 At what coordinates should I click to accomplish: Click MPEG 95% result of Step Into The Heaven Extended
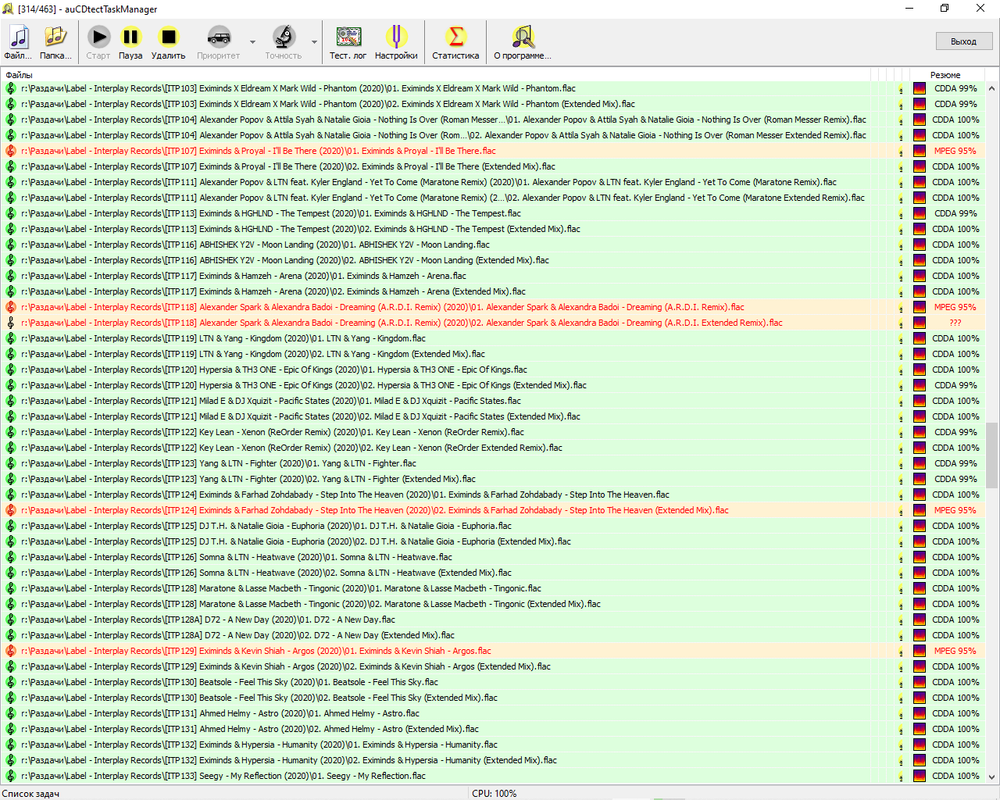coord(955,510)
